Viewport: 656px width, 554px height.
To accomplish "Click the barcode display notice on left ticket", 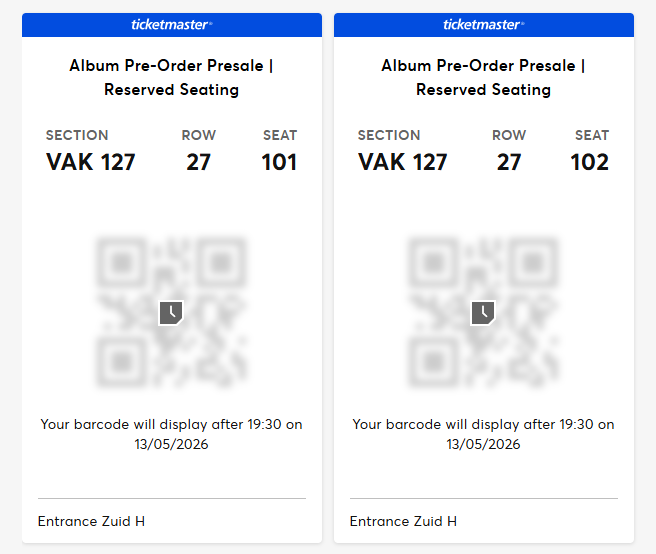I will pos(172,434).
